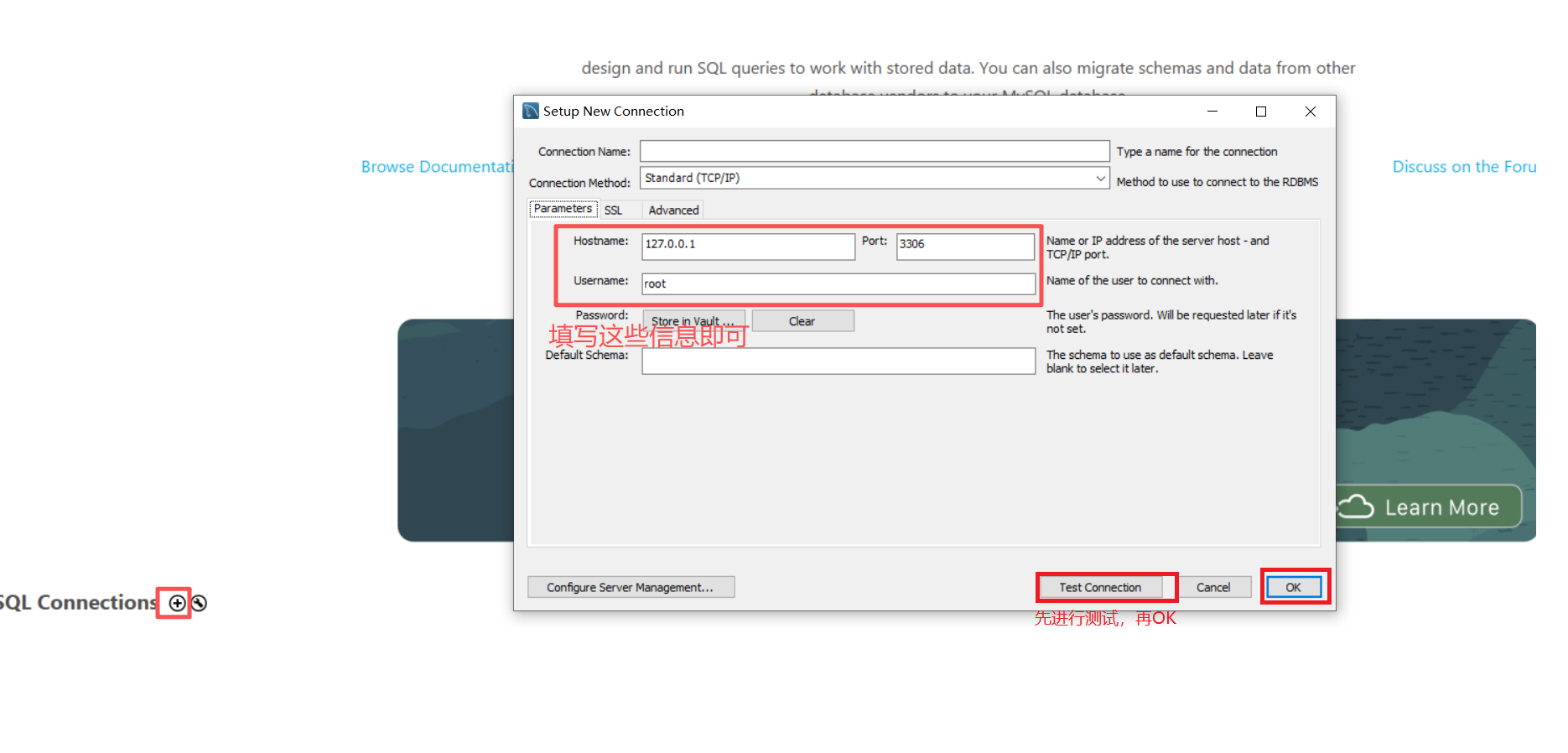The width and height of the screenshot is (1568, 753).
Task: Click the Cancel button
Action: [1213, 587]
